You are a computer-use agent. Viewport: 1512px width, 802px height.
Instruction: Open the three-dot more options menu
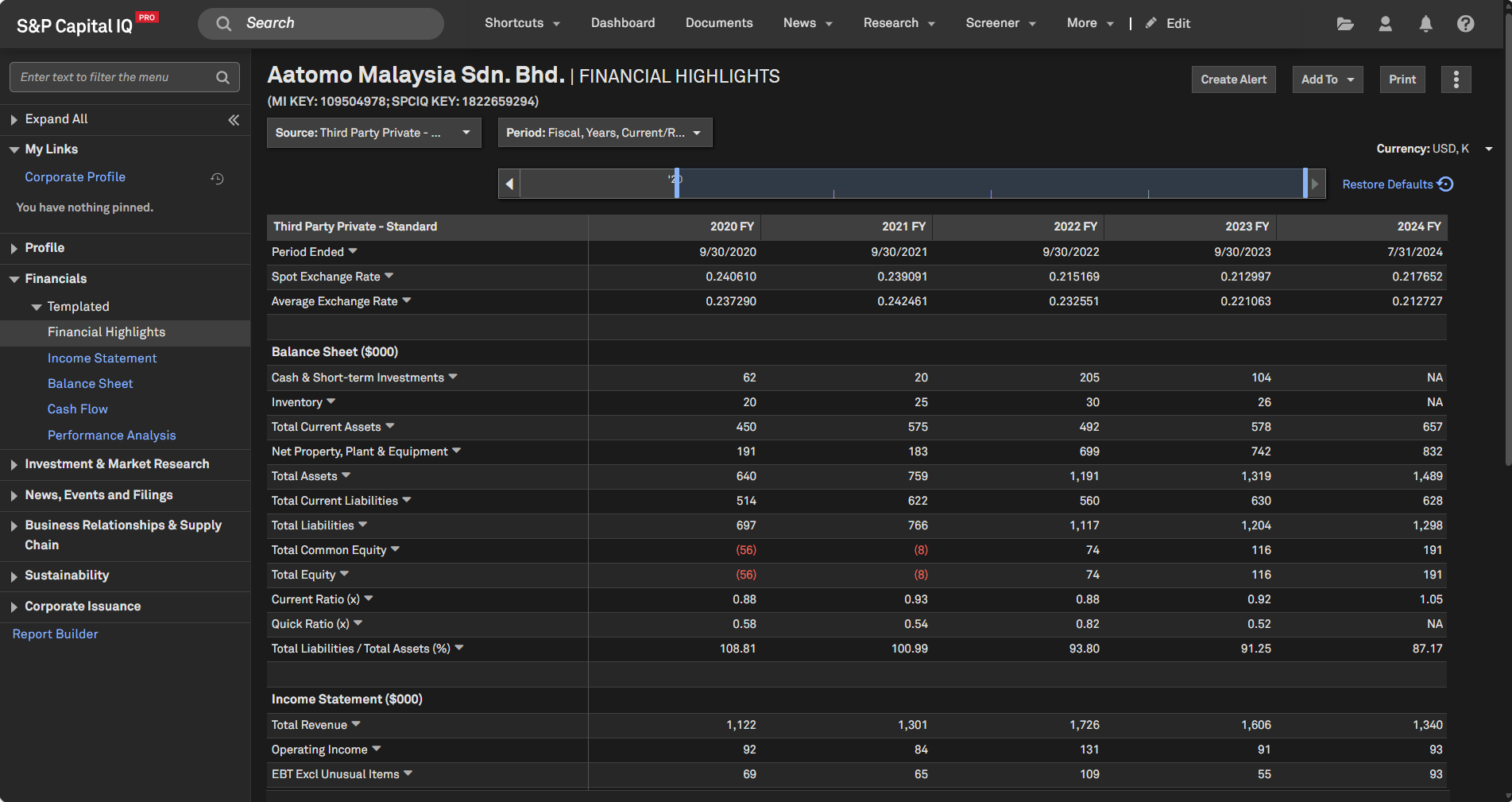pos(1456,79)
